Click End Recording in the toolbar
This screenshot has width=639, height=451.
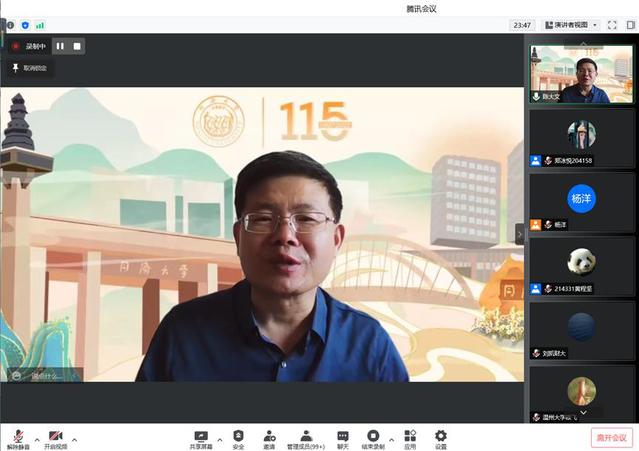[373, 439]
